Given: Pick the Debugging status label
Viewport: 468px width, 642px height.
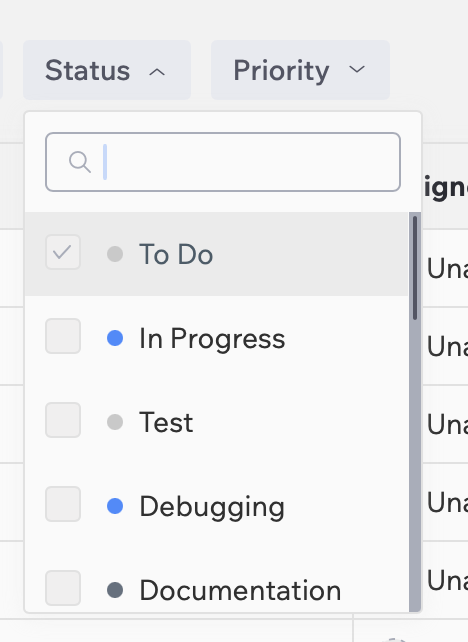Looking at the screenshot, I should pos(212,507).
